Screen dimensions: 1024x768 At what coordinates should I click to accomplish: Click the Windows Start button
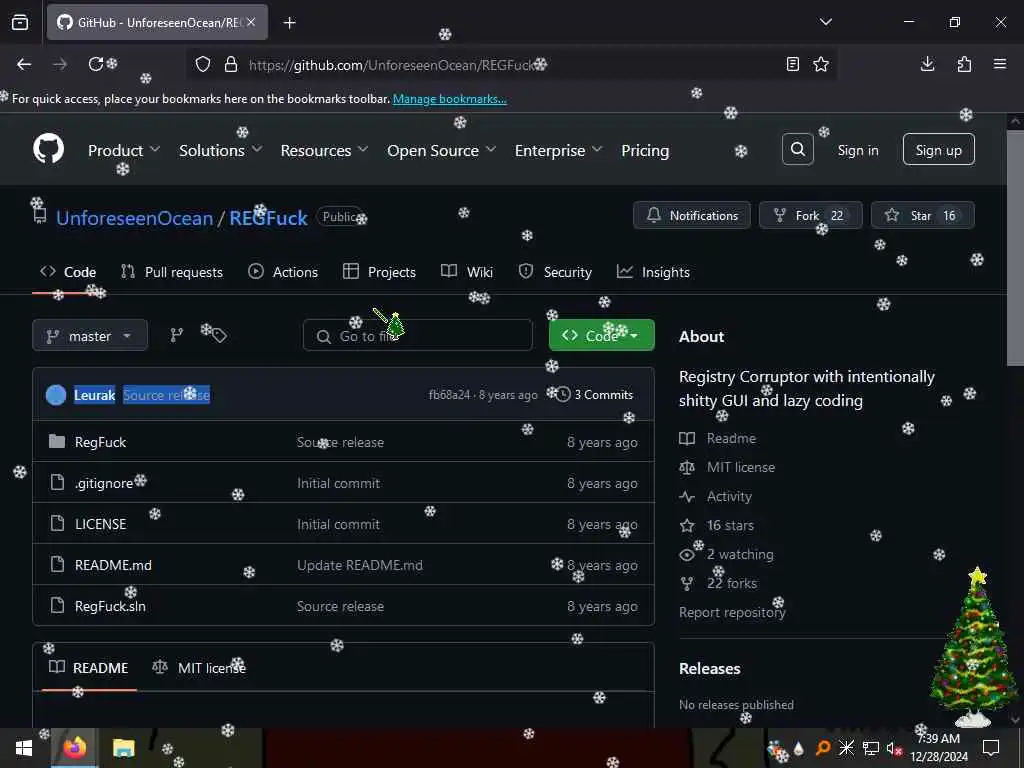(24, 748)
